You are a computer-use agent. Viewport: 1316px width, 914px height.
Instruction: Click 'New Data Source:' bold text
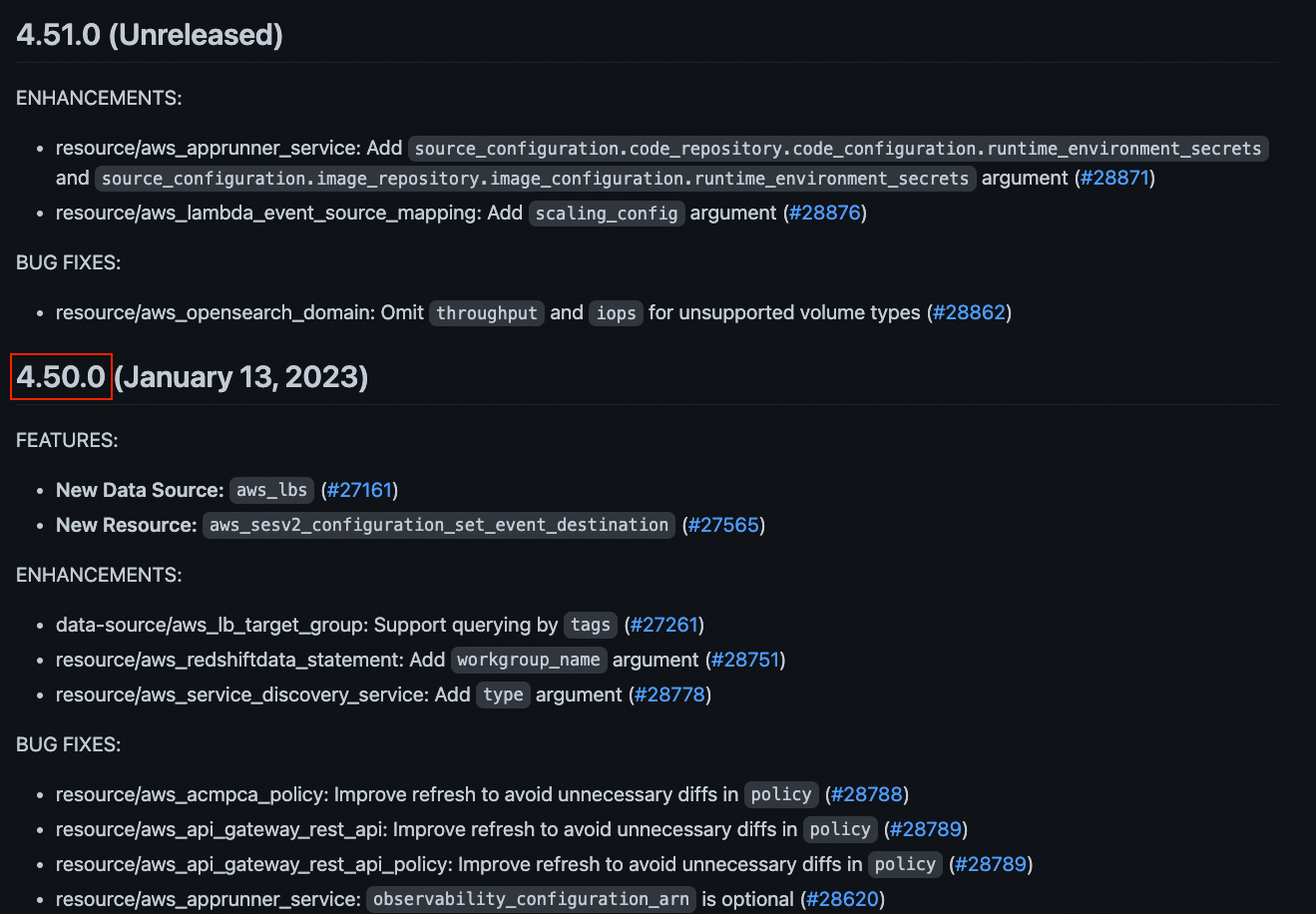140,491
